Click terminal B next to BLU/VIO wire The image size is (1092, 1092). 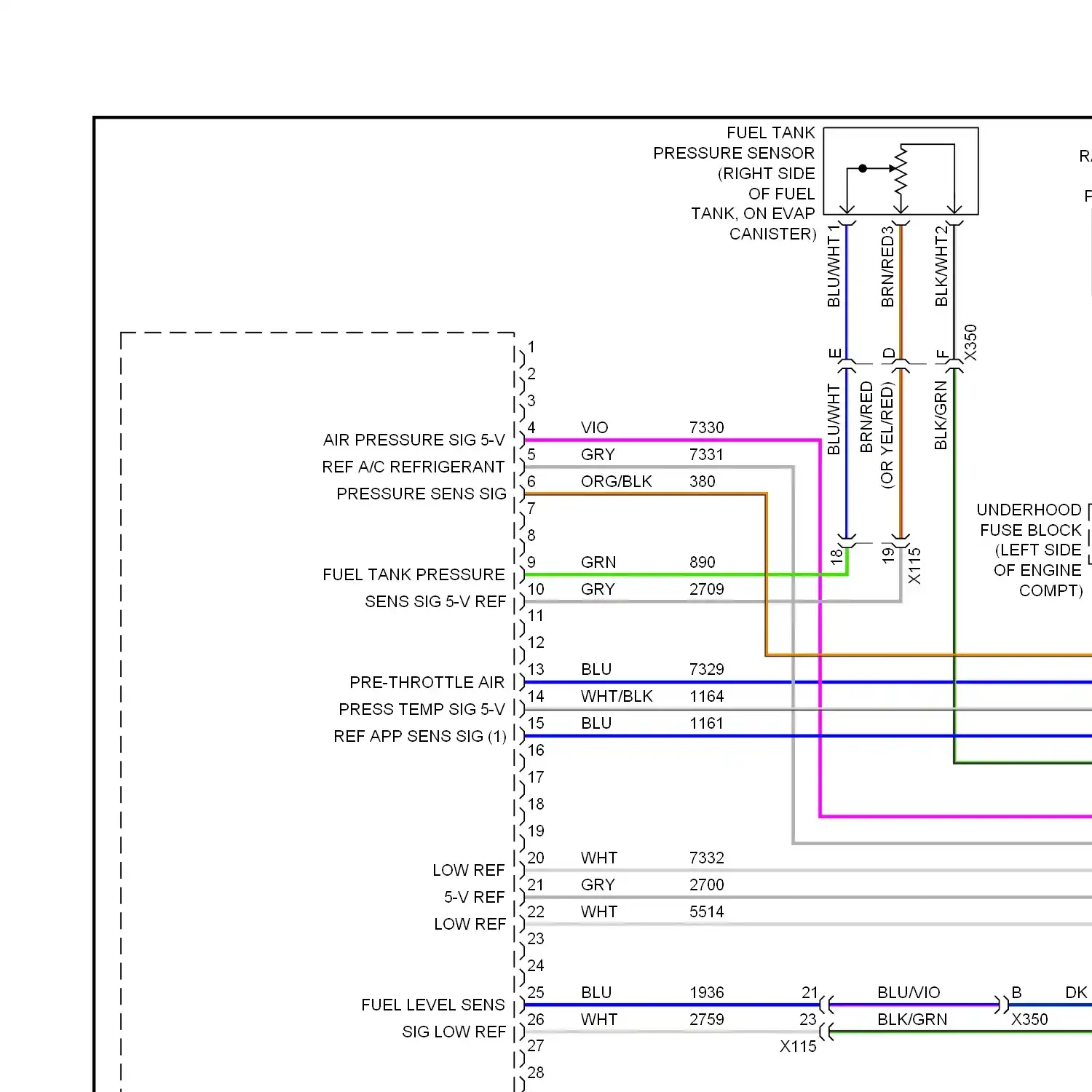(x=1016, y=992)
